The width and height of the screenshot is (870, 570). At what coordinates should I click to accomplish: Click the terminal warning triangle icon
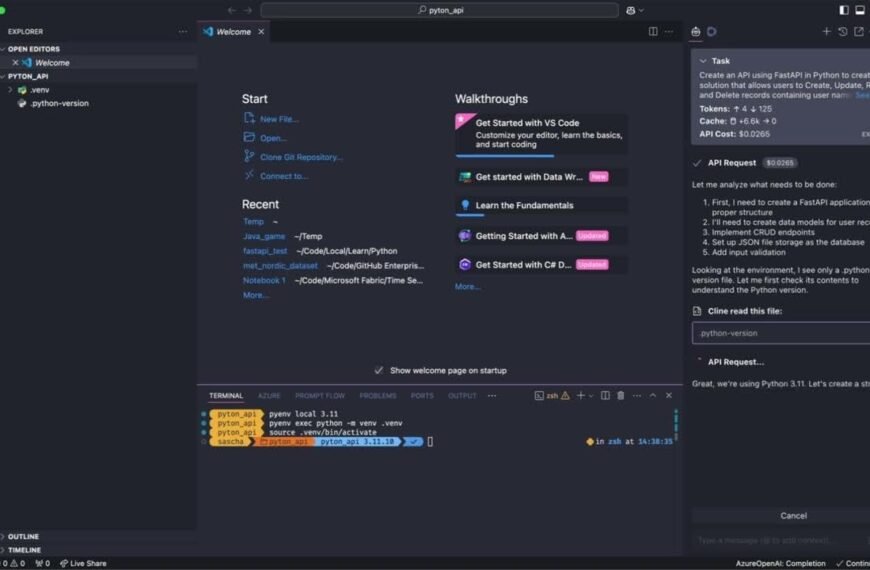(x=565, y=396)
